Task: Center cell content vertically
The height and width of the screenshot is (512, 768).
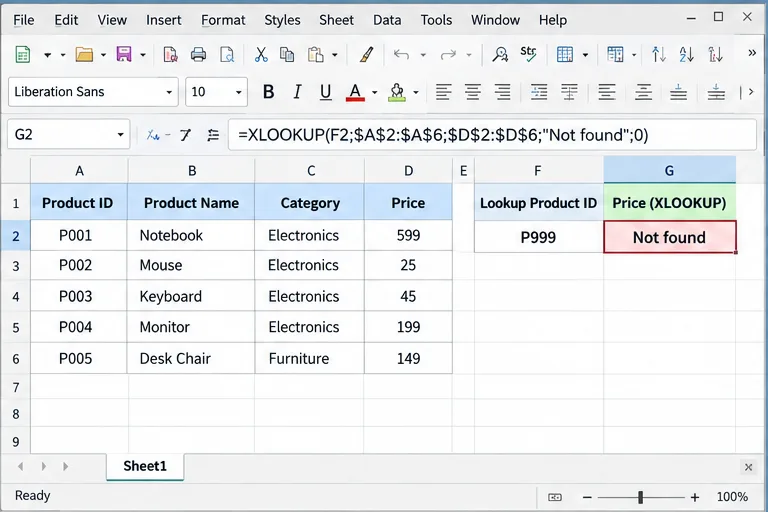Action: tap(643, 92)
